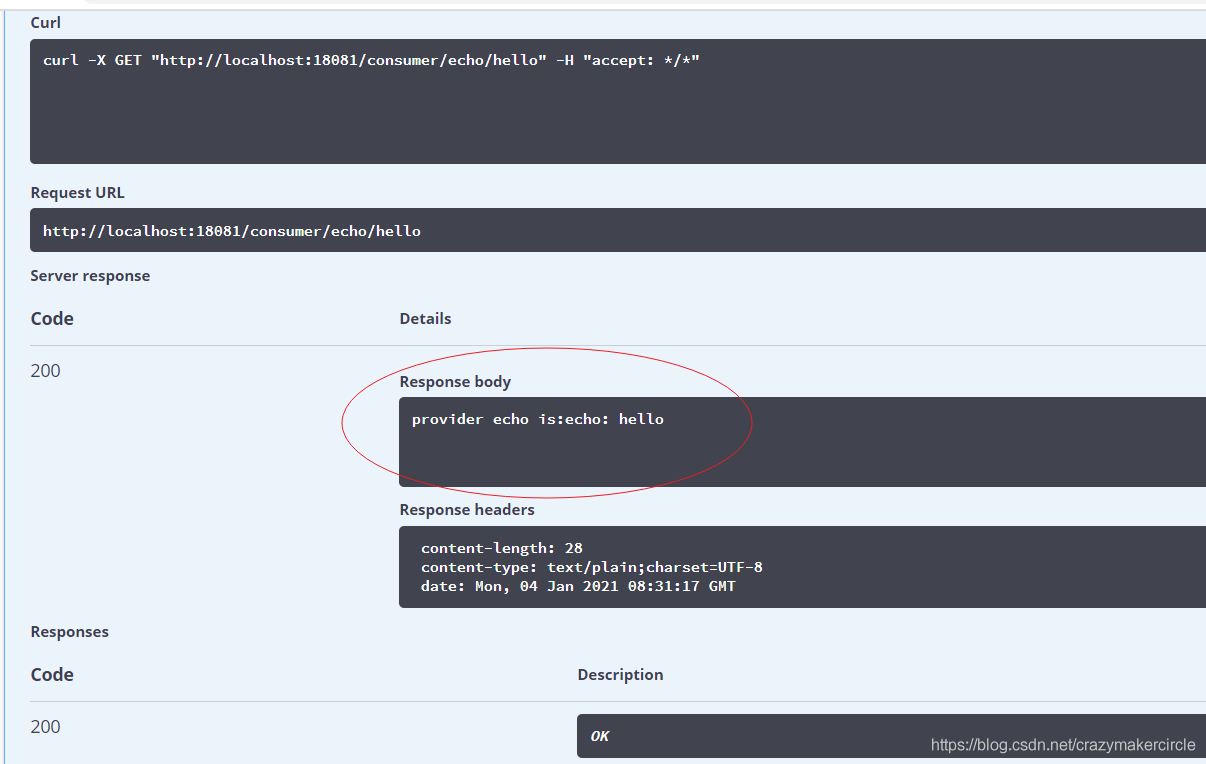
Task: Click the Description column header
Action: [620, 675]
